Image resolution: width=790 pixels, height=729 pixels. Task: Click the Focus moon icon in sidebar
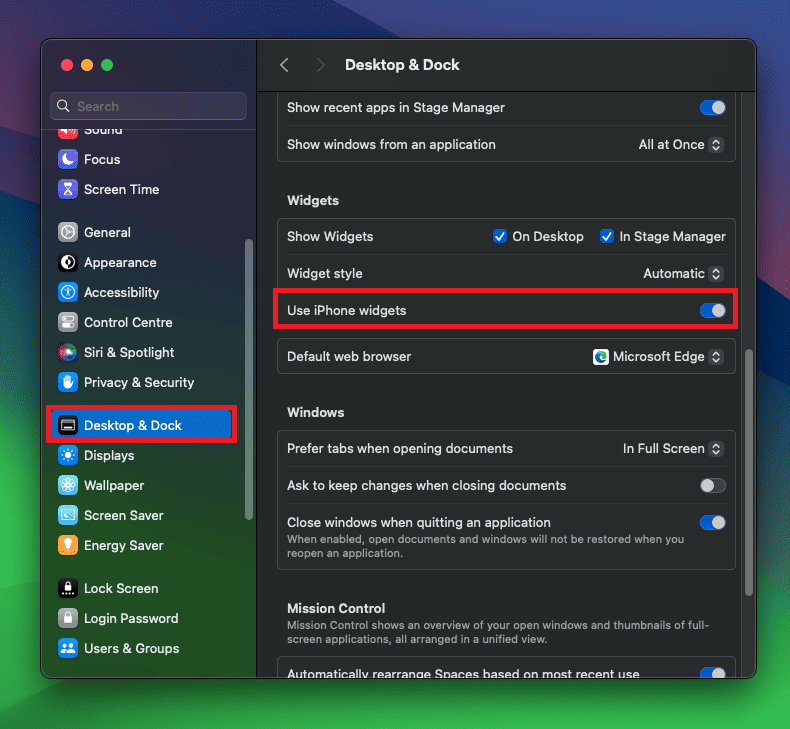pos(68,159)
